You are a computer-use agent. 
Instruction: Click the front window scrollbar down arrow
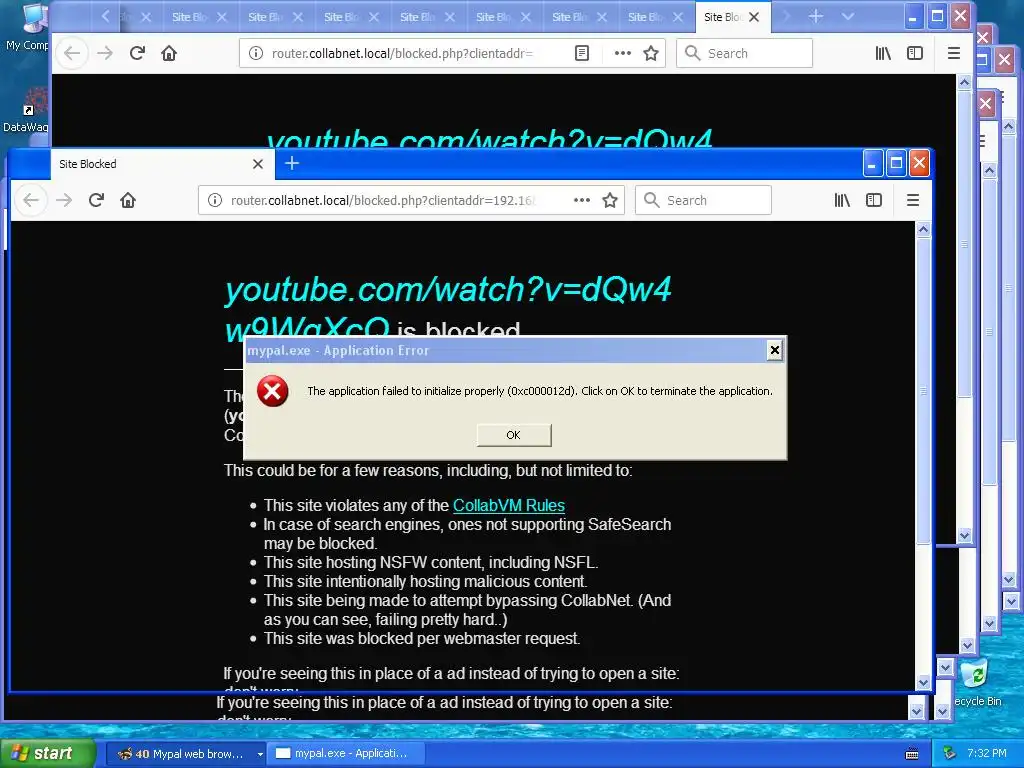[923, 683]
